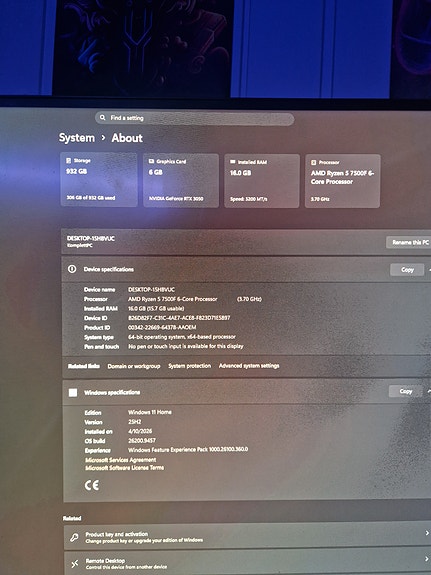Click the search magnifier icon
431x575 pixels.
pyautogui.click(x=102, y=118)
